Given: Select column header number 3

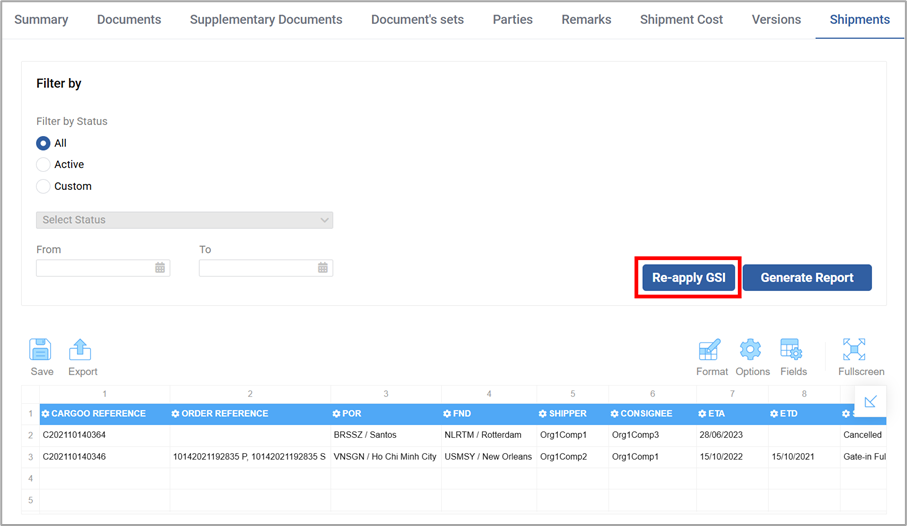Looking at the screenshot, I should point(386,394).
